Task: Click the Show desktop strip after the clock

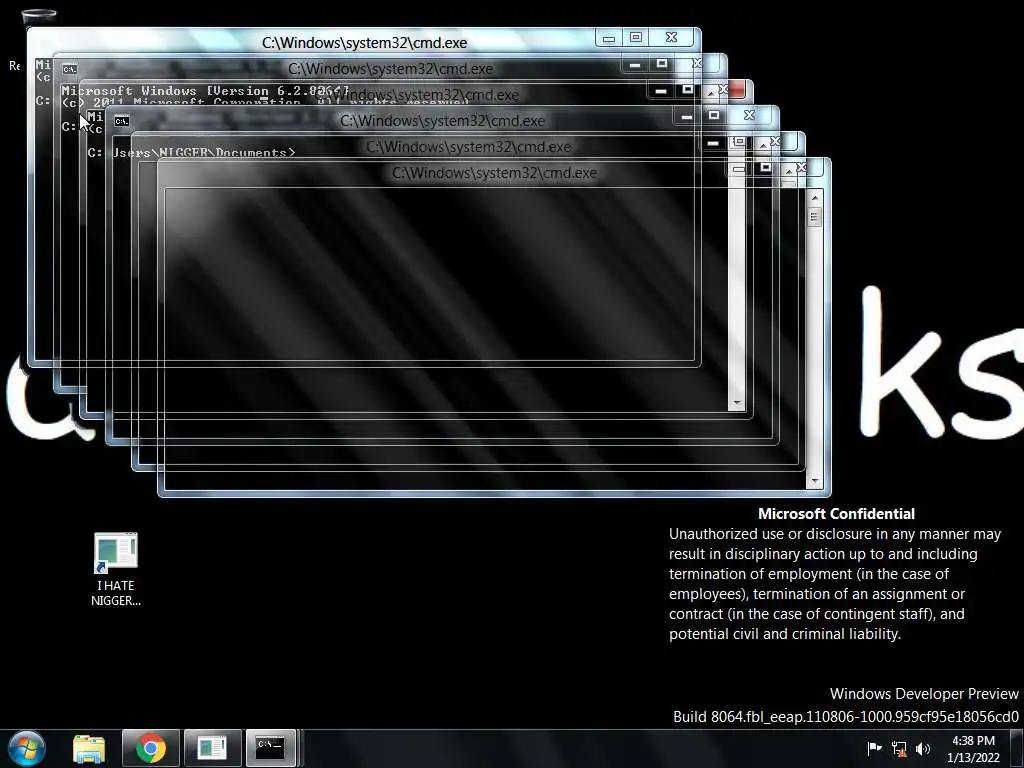Action: (1017, 748)
